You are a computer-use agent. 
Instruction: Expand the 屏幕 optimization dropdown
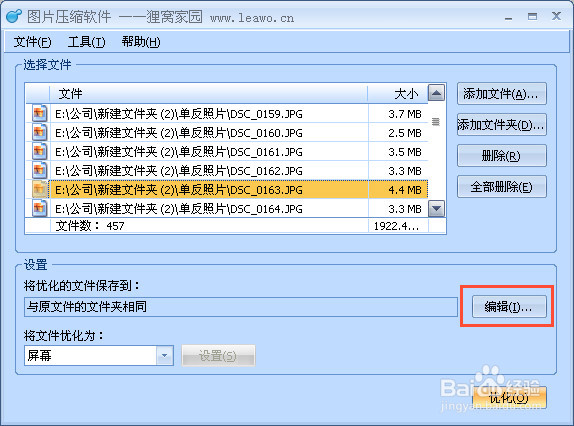pyautogui.click(x=164, y=355)
